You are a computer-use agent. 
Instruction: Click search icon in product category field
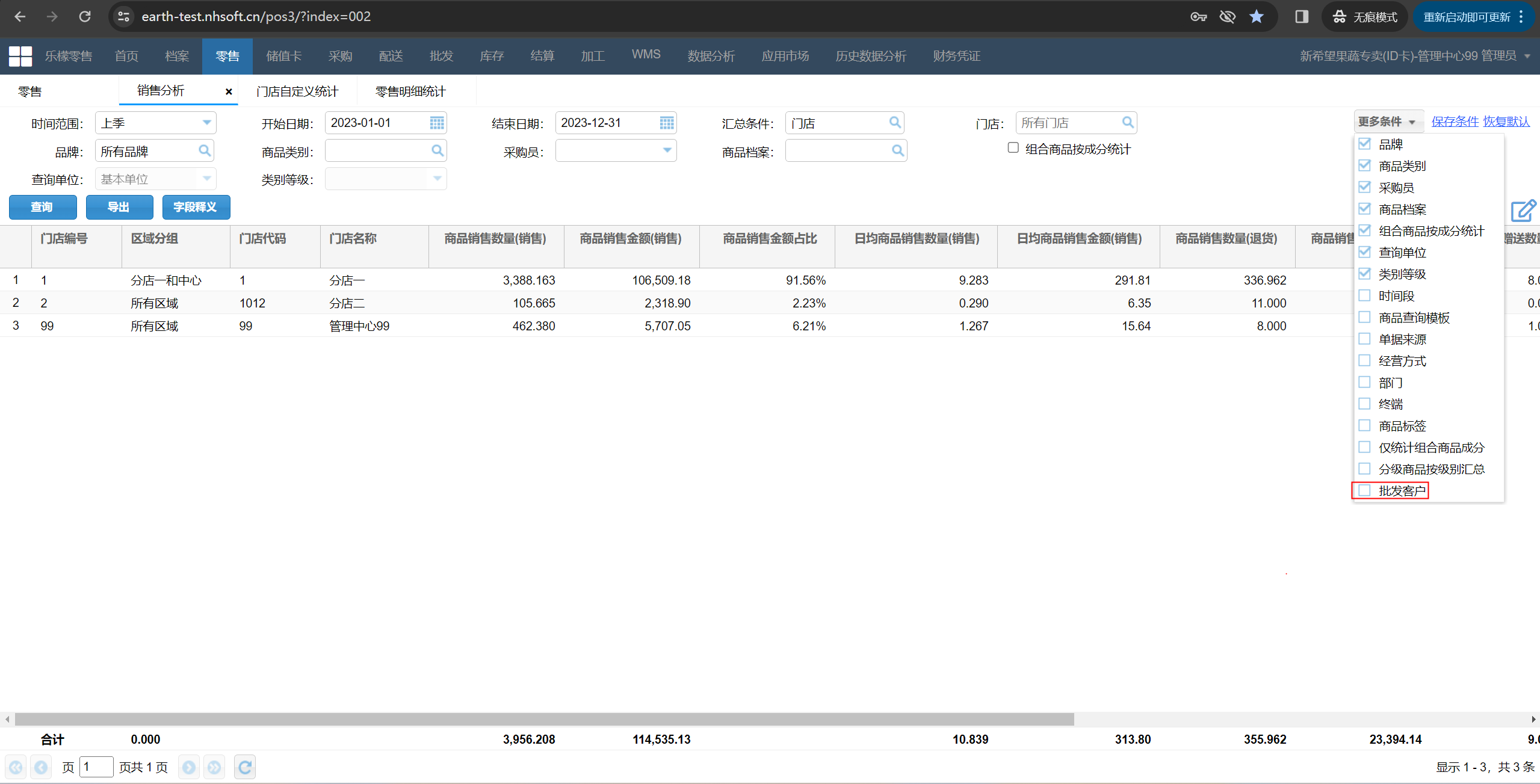(x=438, y=150)
